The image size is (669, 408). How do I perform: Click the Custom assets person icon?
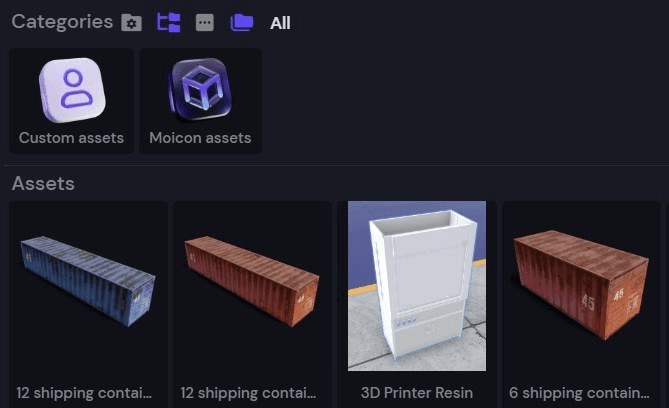click(x=72, y=90)
